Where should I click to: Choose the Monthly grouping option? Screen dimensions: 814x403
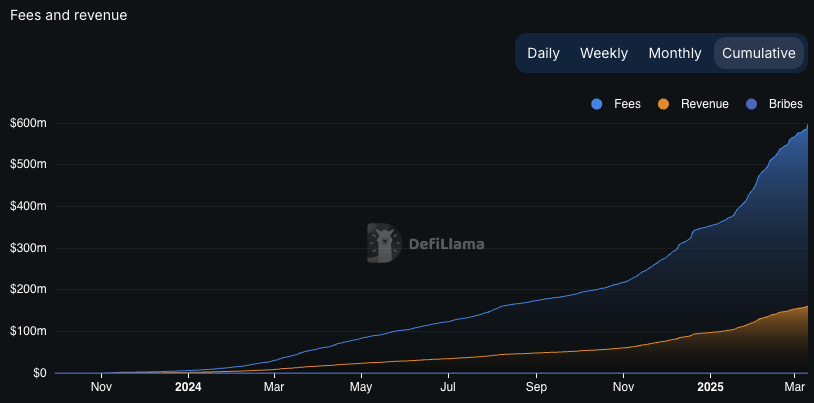pyautogui.click(x=675, y=53)
